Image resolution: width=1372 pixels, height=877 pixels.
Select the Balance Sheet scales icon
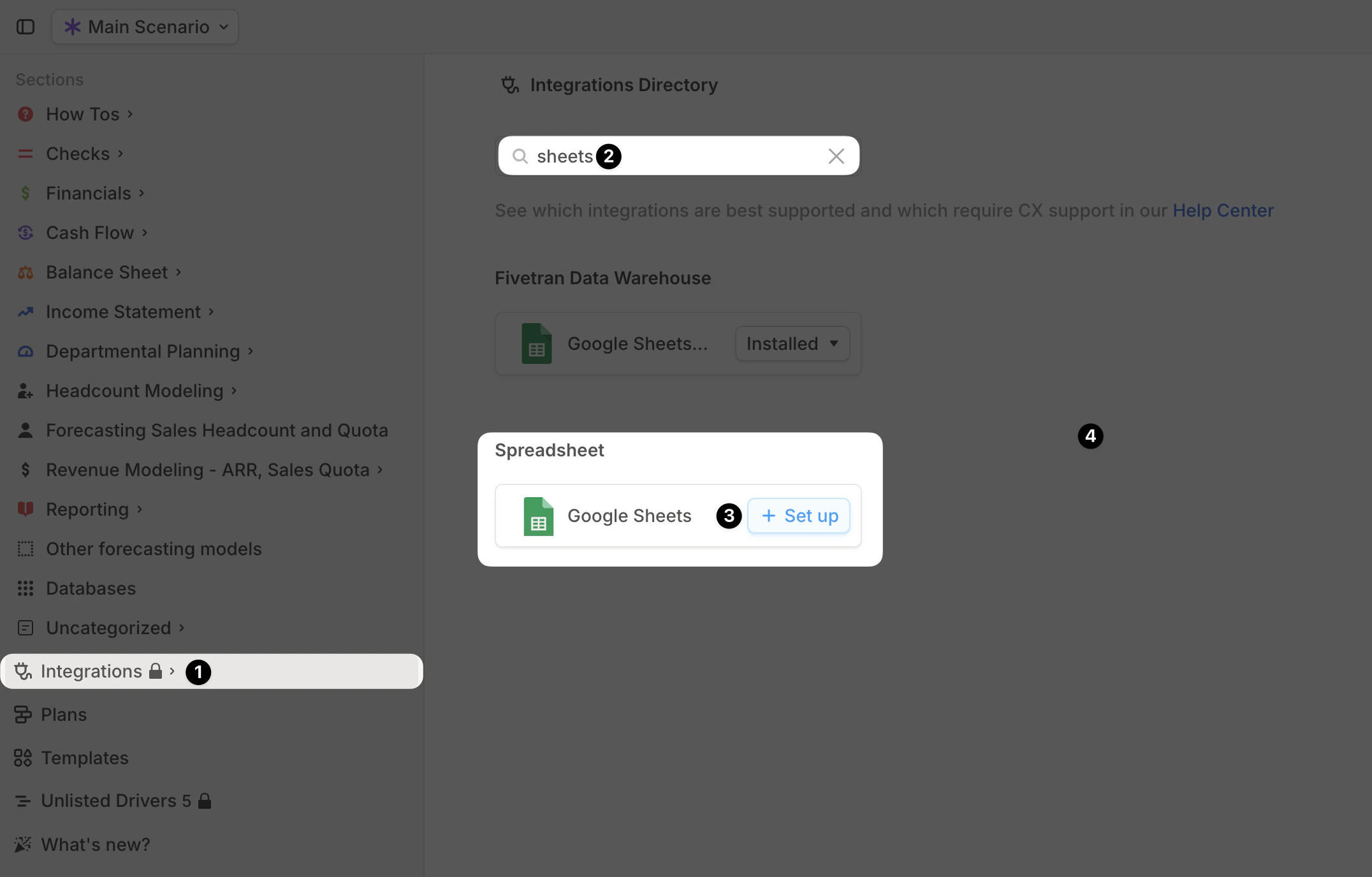click(25, 272)
